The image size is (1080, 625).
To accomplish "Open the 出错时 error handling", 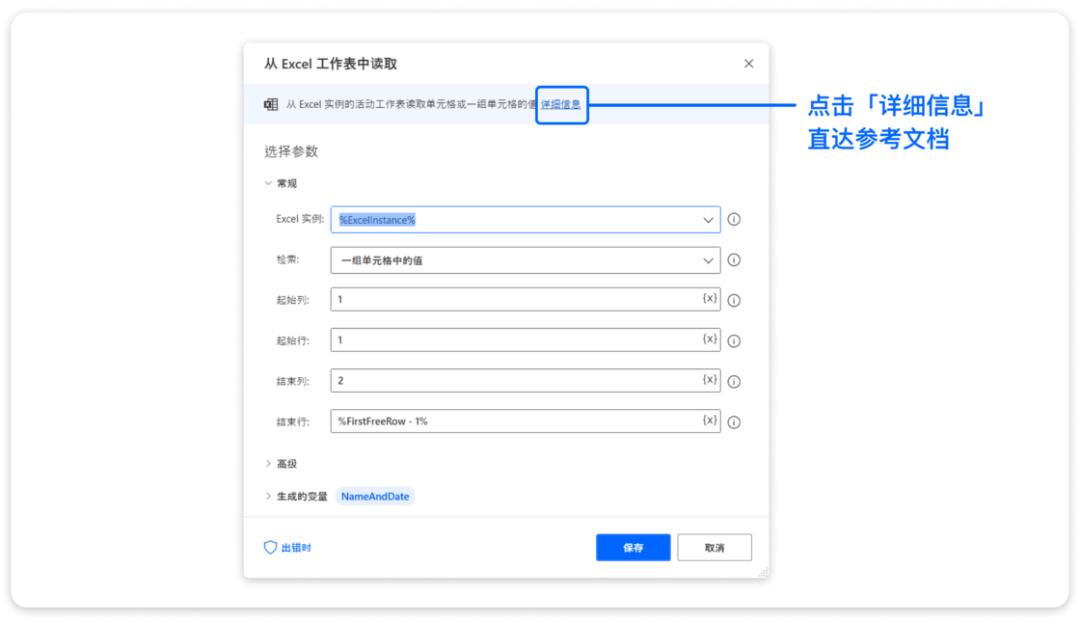I will pos(288,548).
